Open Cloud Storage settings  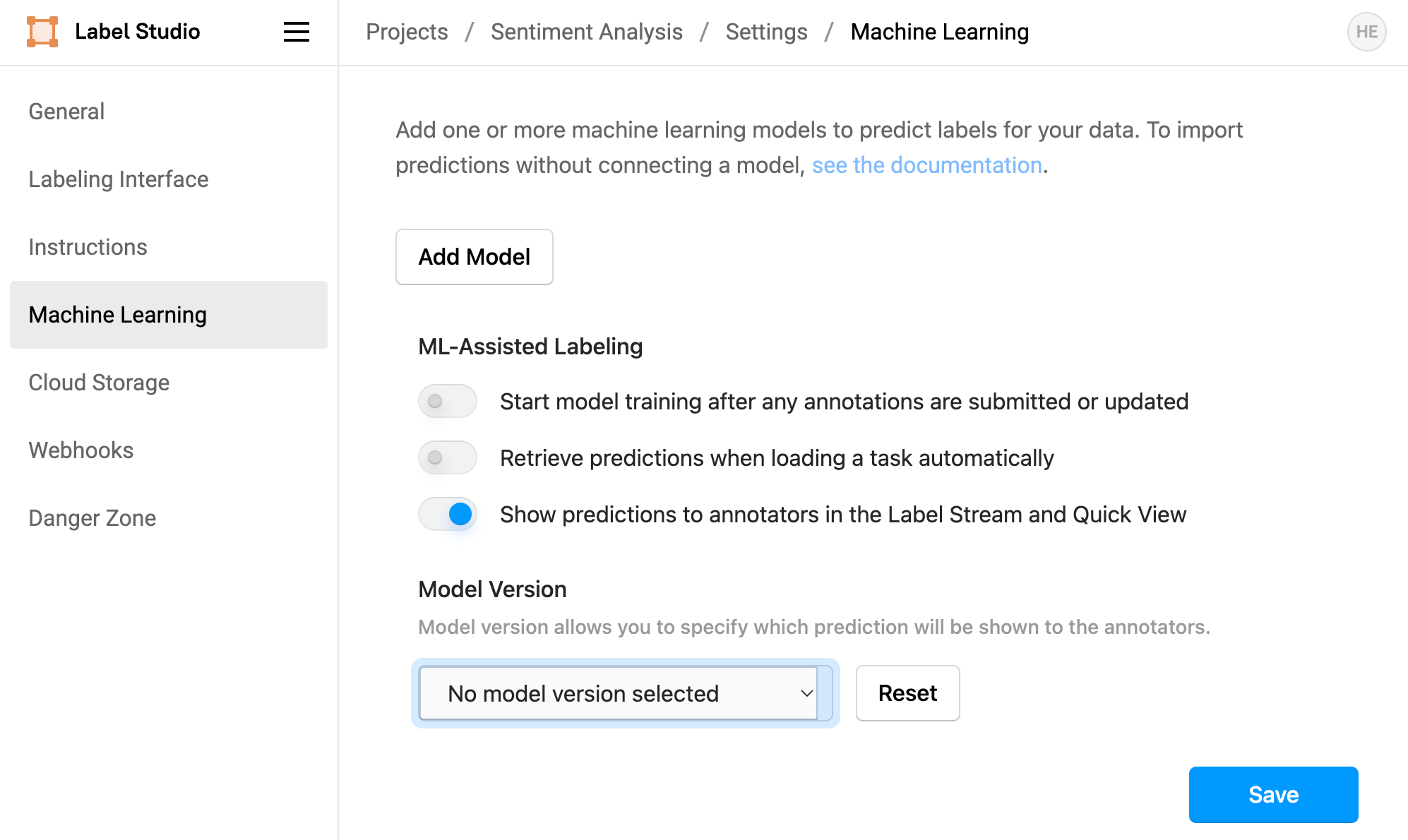point(99,383)
